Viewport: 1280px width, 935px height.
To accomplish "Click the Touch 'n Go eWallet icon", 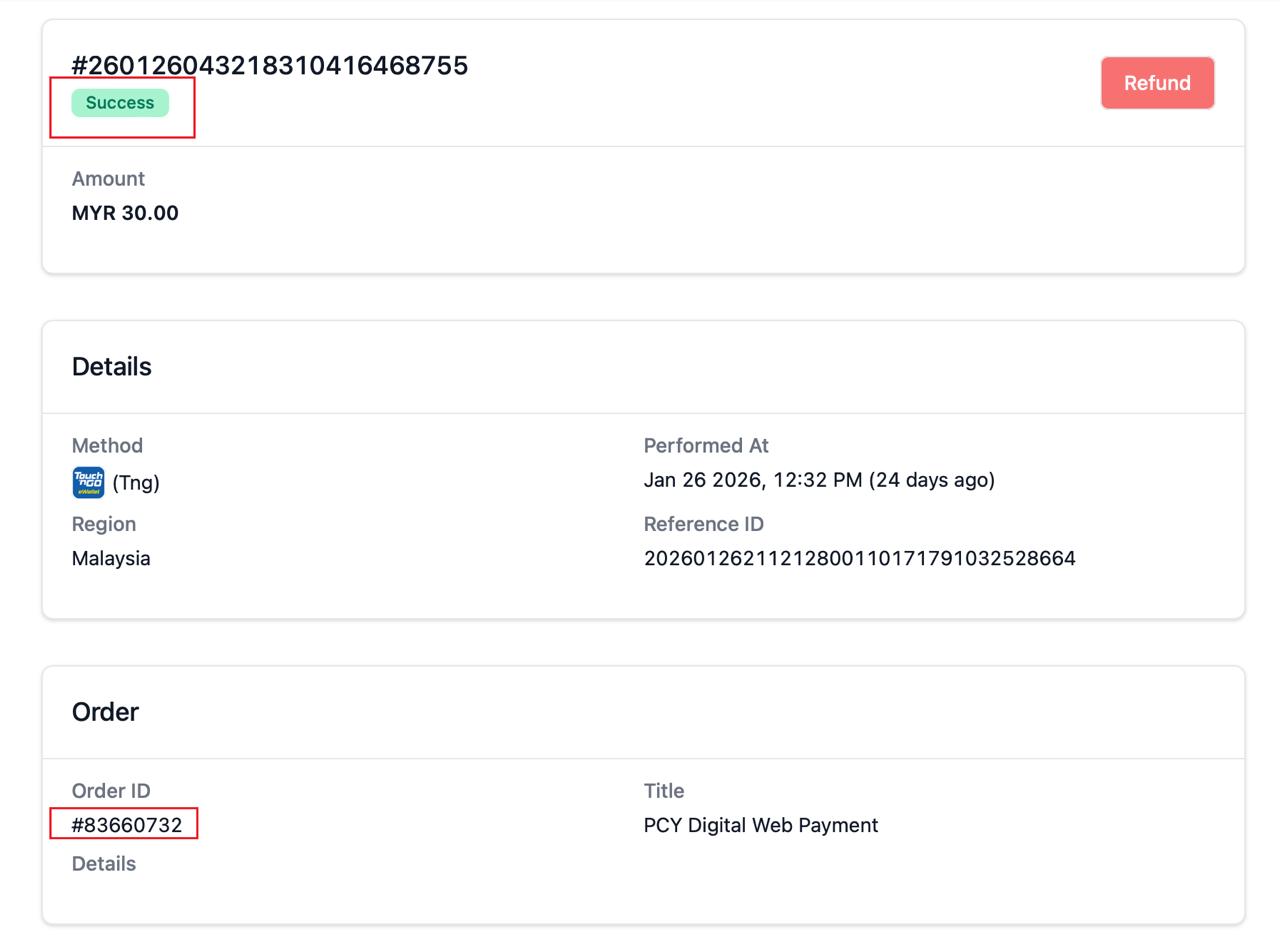I will tap(88, 482).
